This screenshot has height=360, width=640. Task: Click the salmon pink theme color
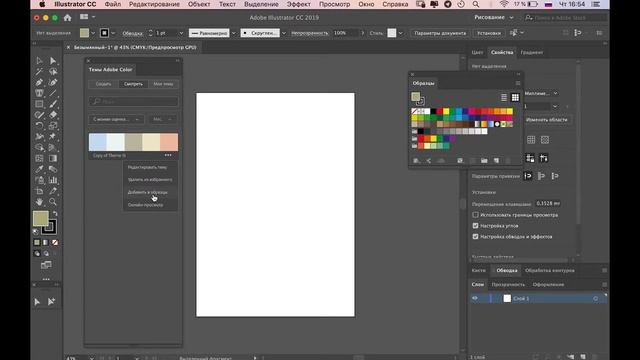click(x=169, y=142)
